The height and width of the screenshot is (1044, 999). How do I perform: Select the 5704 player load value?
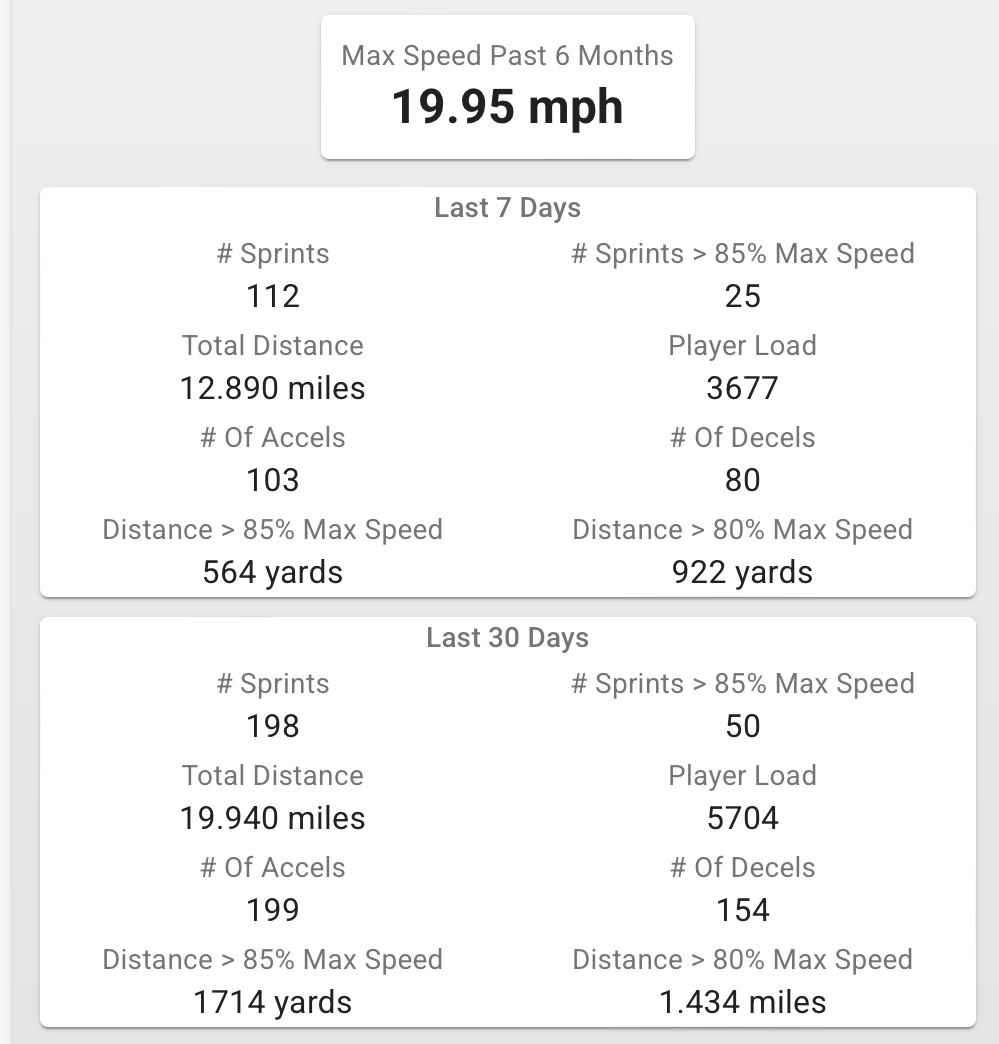click(x=742, y=818)
